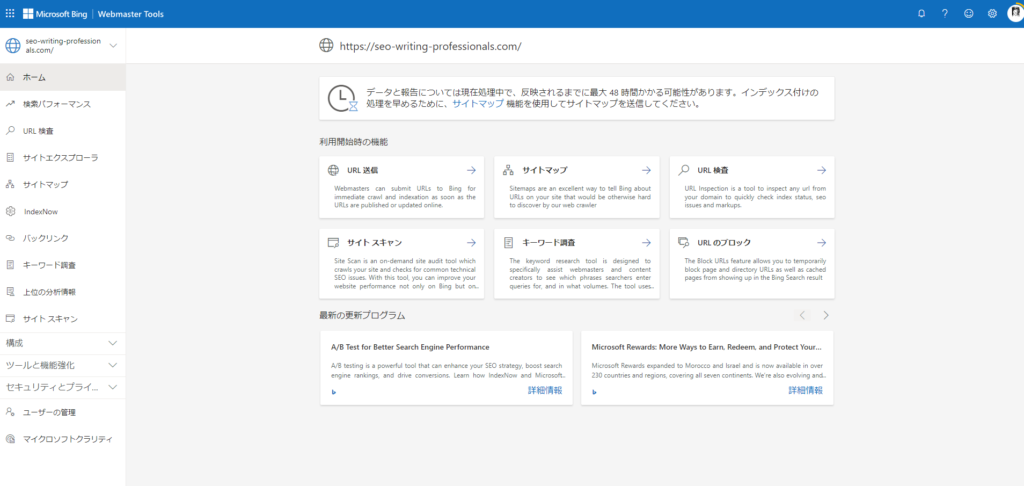
Task: Click the 上位の分析情報 icon in sidebar
Action: click(10, 292)
